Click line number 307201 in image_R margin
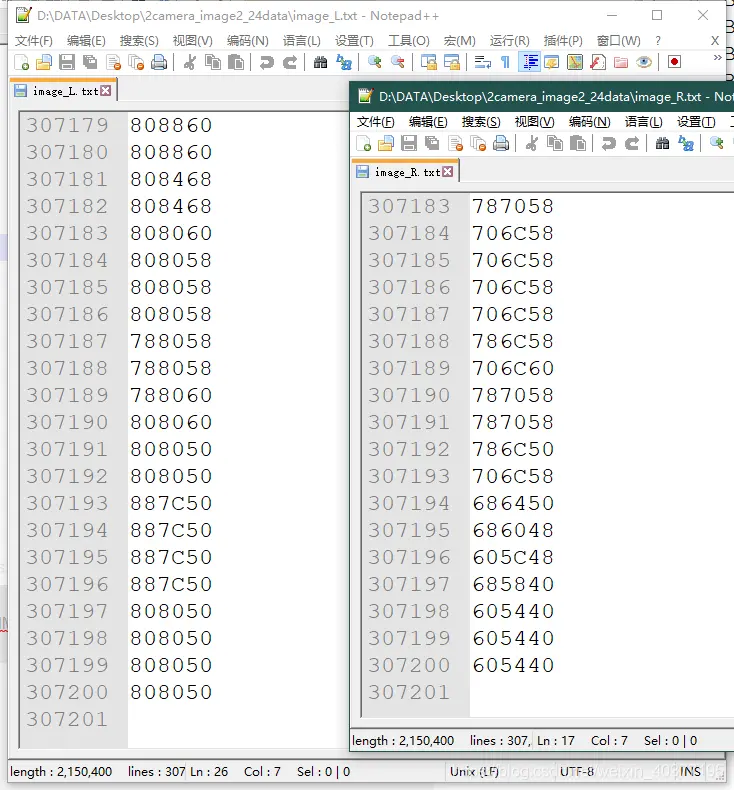The height and width of the screenshot is (790, 734). click(409, 692)
